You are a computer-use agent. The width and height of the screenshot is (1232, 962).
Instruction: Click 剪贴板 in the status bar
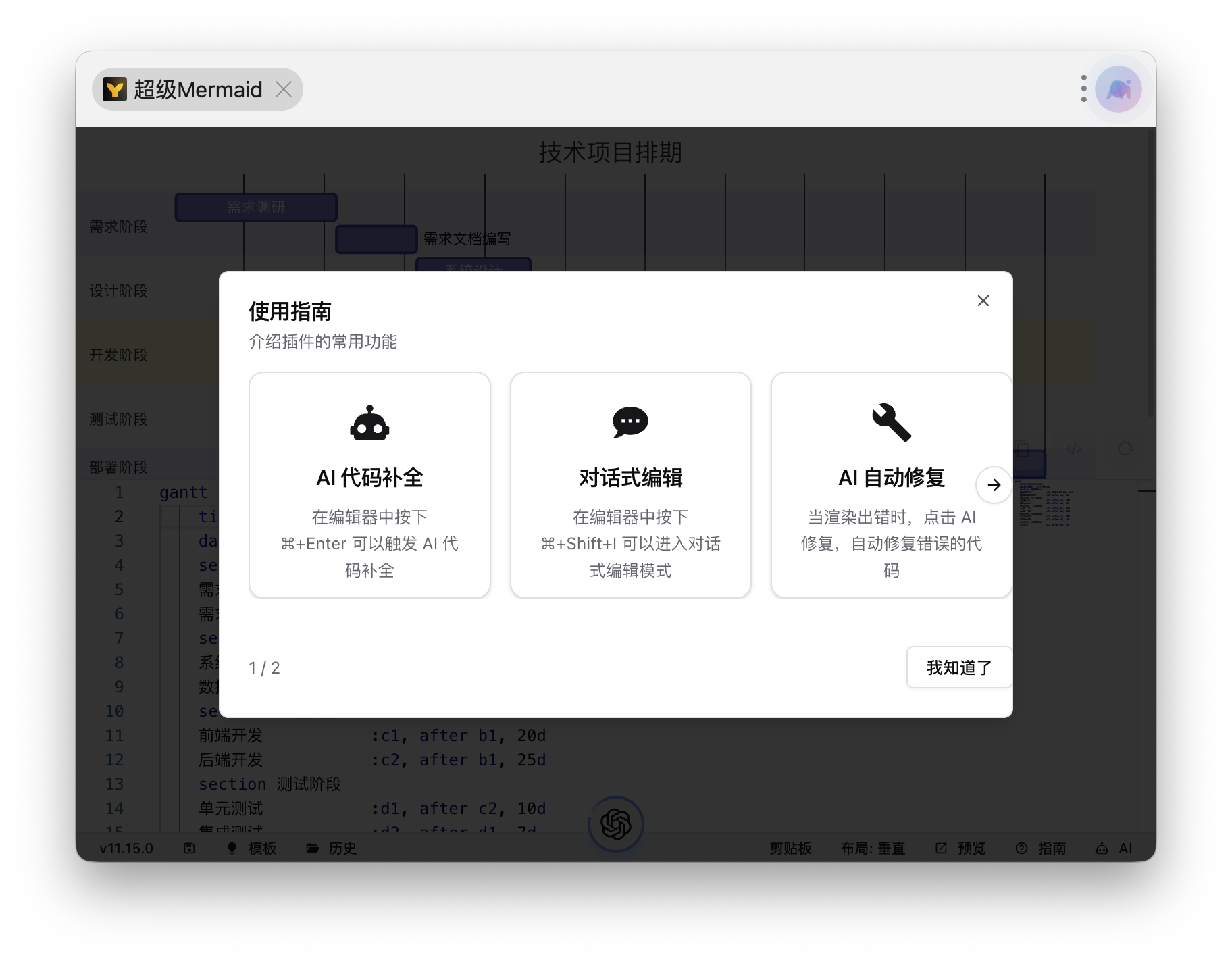click(790, 849)
